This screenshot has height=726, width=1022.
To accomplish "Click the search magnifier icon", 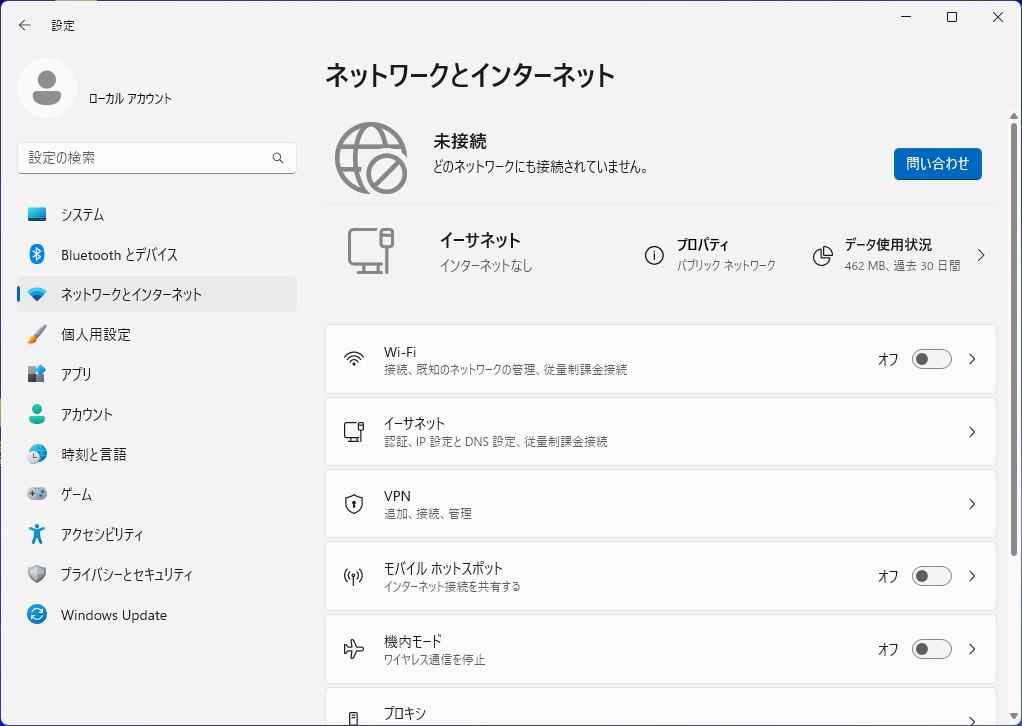I will coord(278,158).
